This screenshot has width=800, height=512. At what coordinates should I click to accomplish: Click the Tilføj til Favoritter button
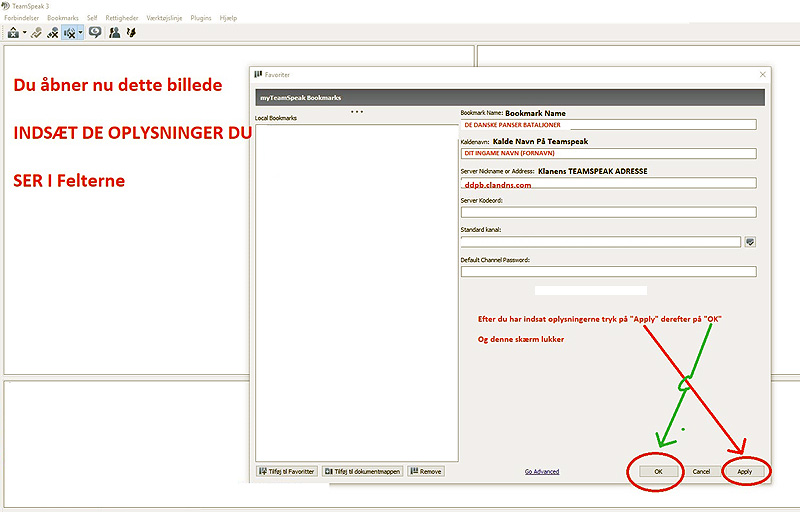click(287, 471)
